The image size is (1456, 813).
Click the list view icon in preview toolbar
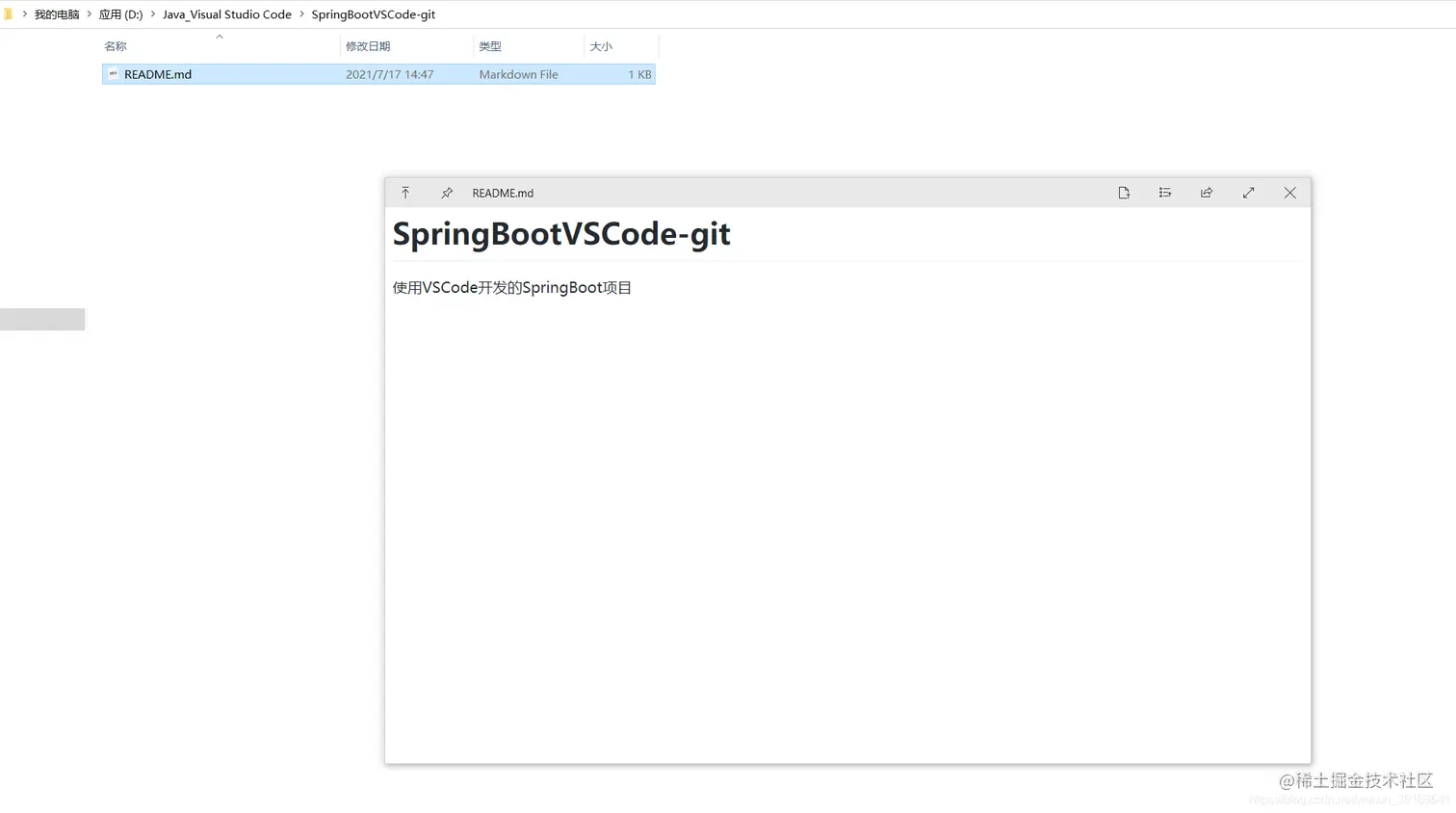point(1165,193)
